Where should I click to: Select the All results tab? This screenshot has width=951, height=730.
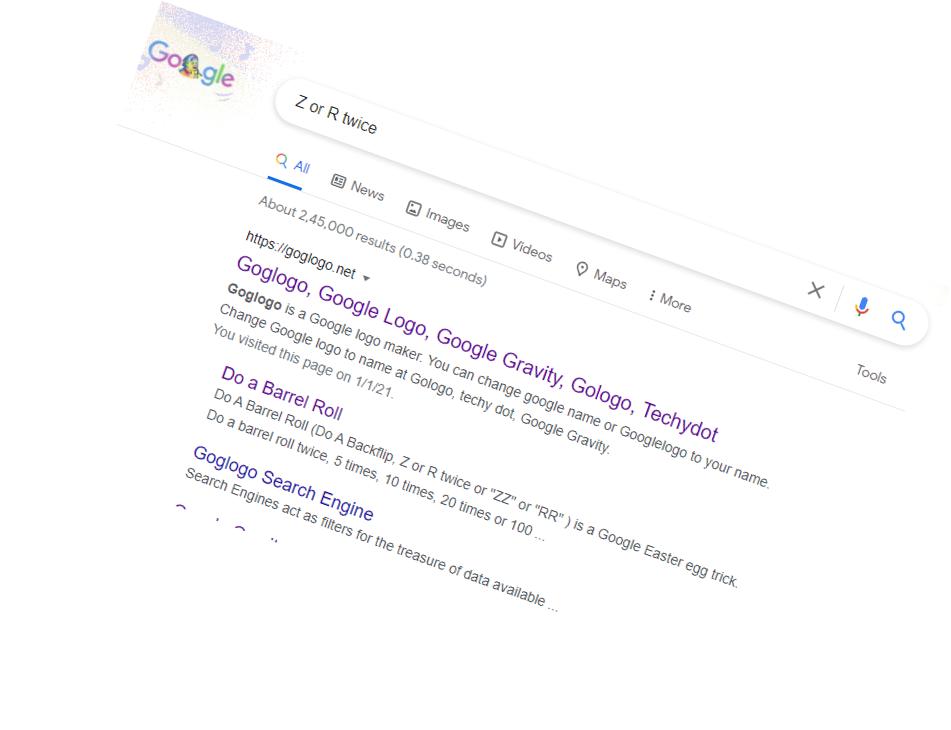tap(292, 164)
